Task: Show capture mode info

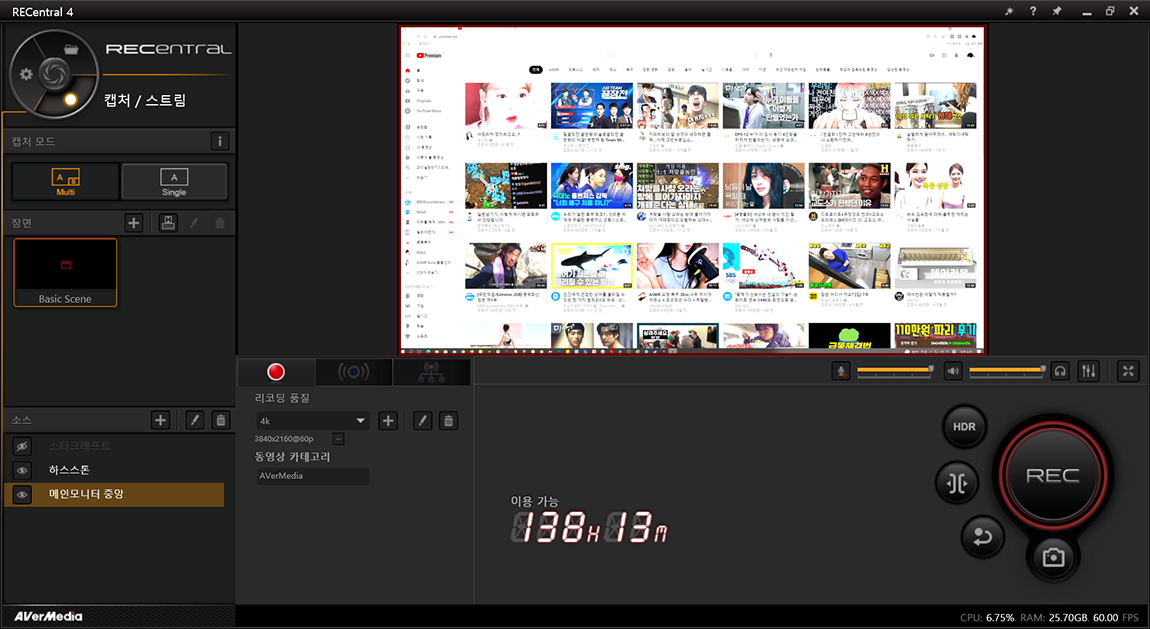Action: [x=219, y=141]
